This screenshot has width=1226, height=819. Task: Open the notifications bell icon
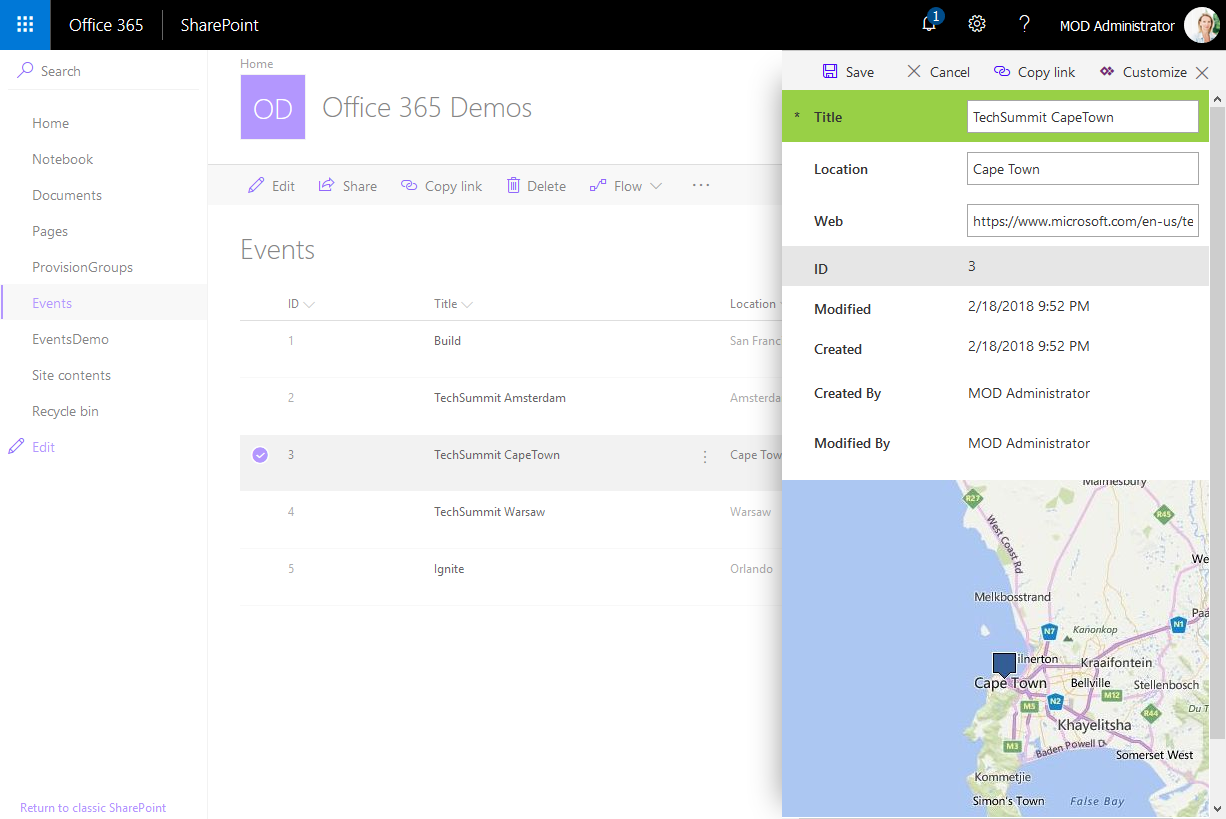pyautogui.click(x=930, y=25)
